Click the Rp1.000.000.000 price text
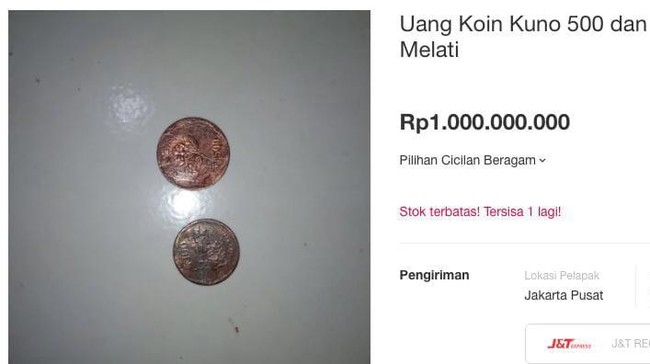 (x=485, y=122)
